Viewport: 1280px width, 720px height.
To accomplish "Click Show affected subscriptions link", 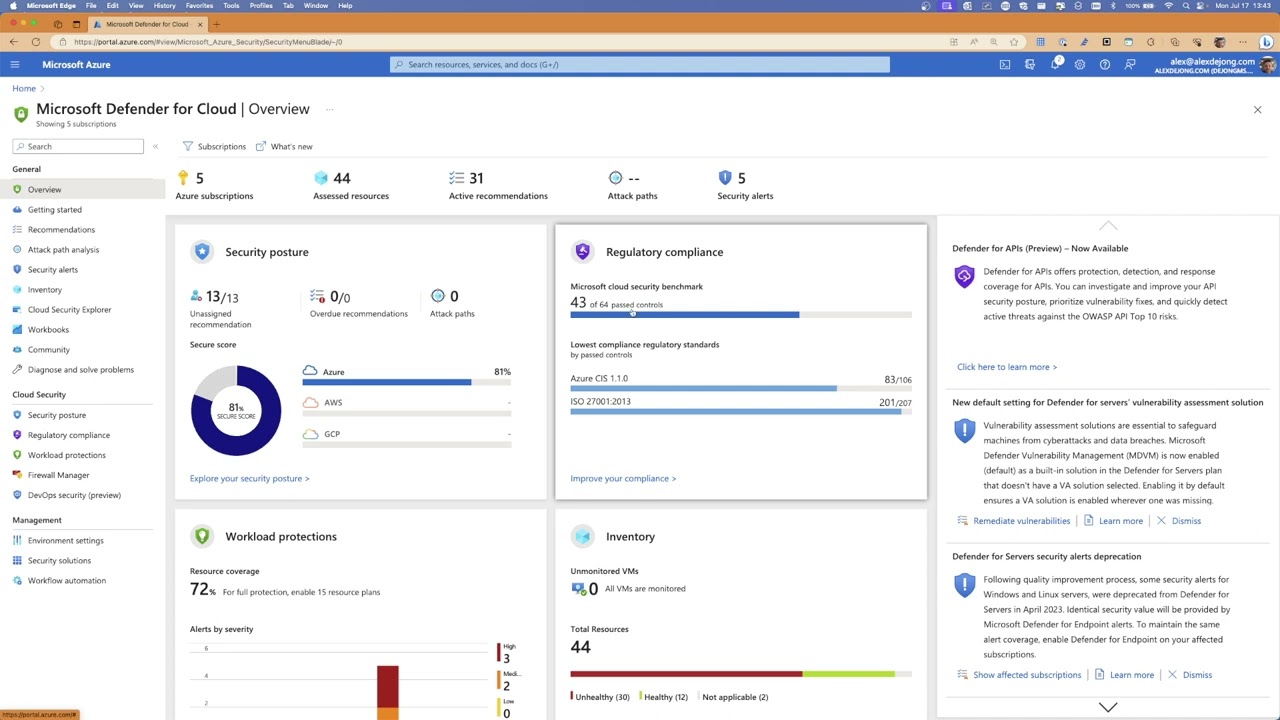I will click(x=1027, y=675).
